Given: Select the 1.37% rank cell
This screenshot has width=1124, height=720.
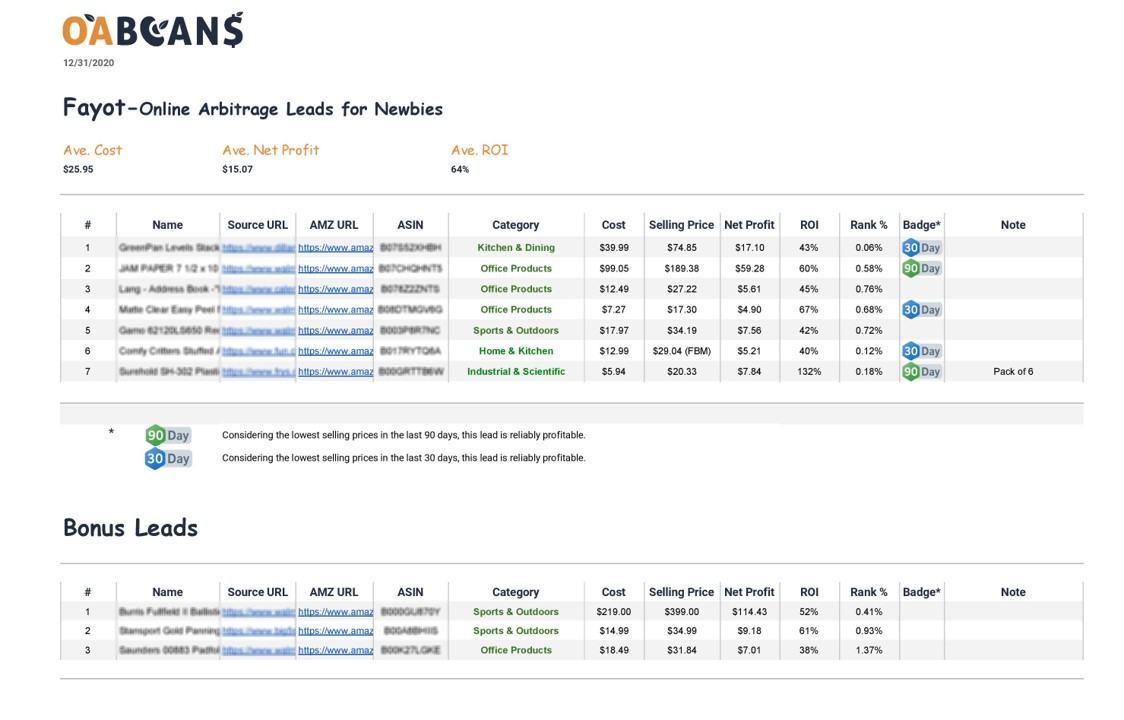Looking at the screenshot, I should tap(868, 650).
